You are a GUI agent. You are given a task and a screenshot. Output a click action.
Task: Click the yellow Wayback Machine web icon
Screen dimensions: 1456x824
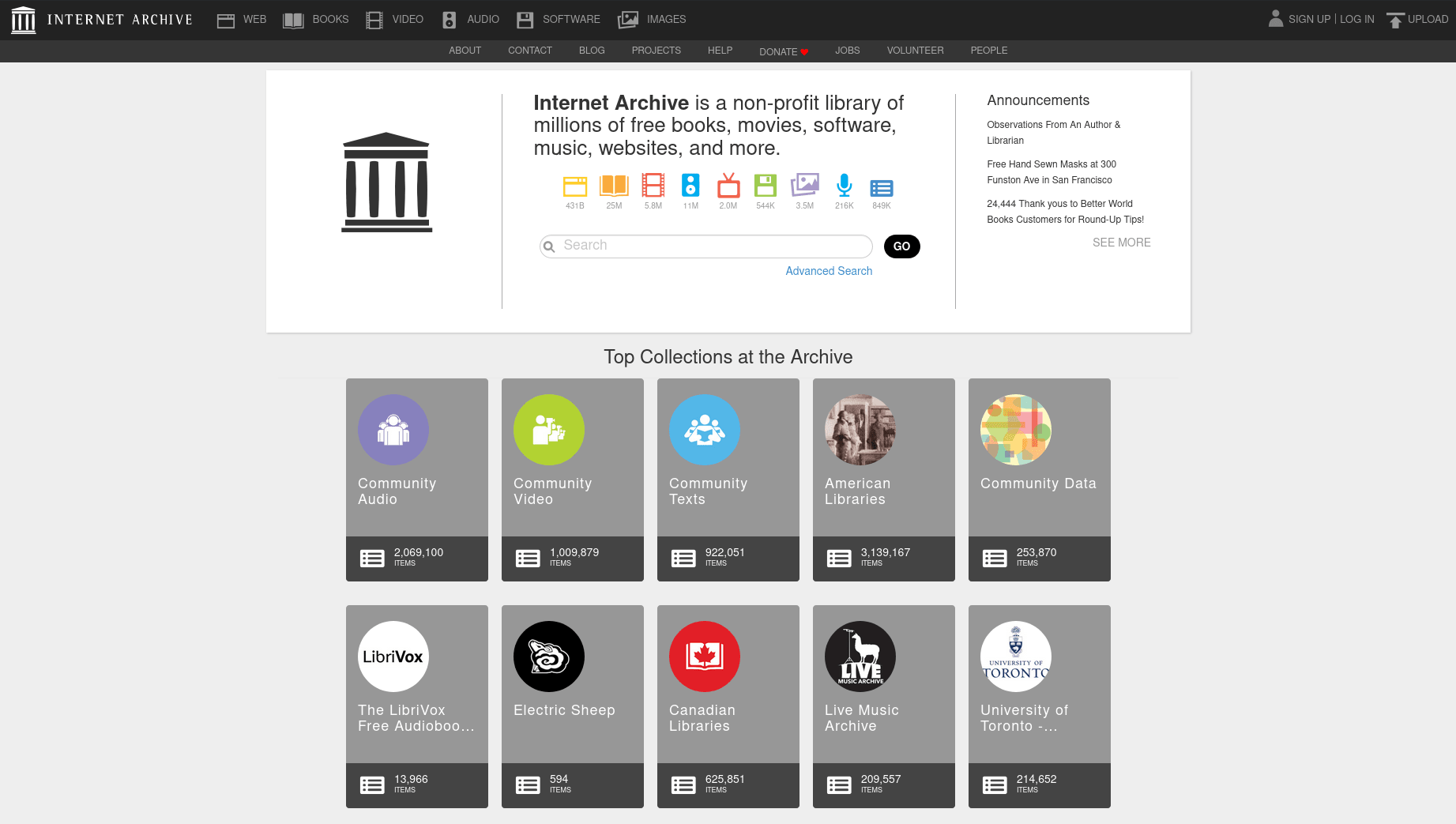pyautogui.click(x=574, y=186)
